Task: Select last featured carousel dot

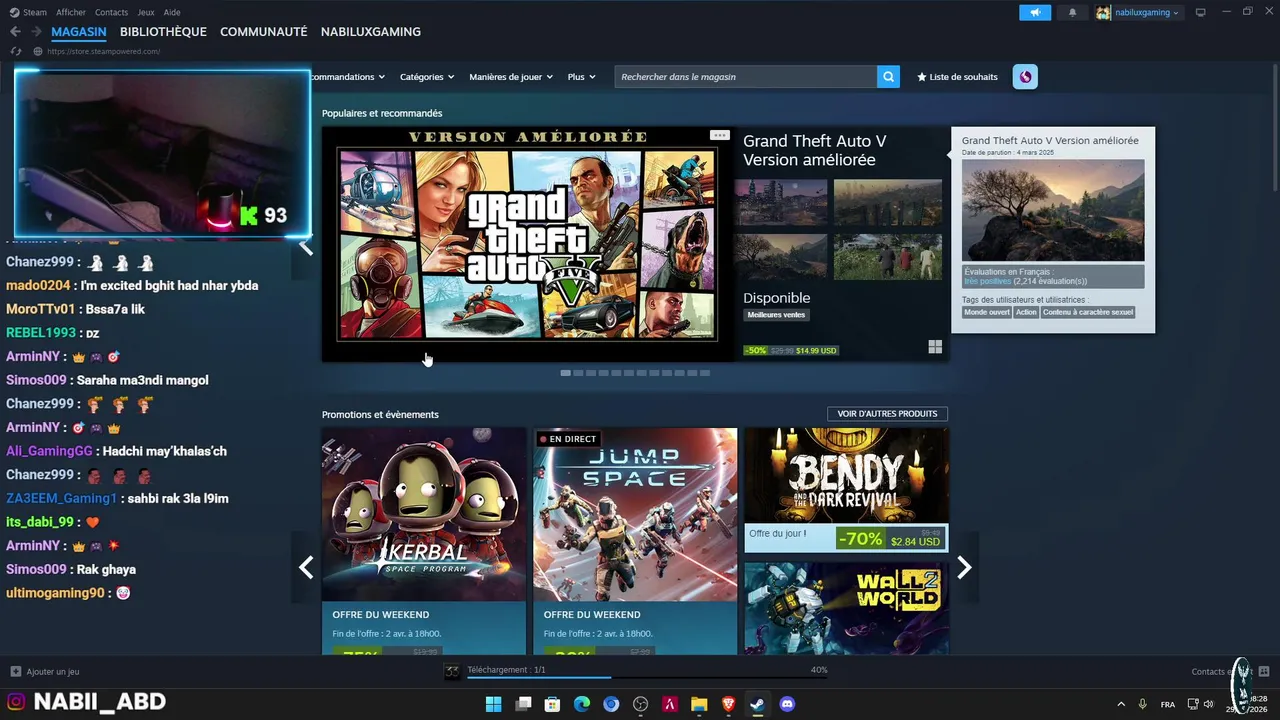Action: [705, 373]
